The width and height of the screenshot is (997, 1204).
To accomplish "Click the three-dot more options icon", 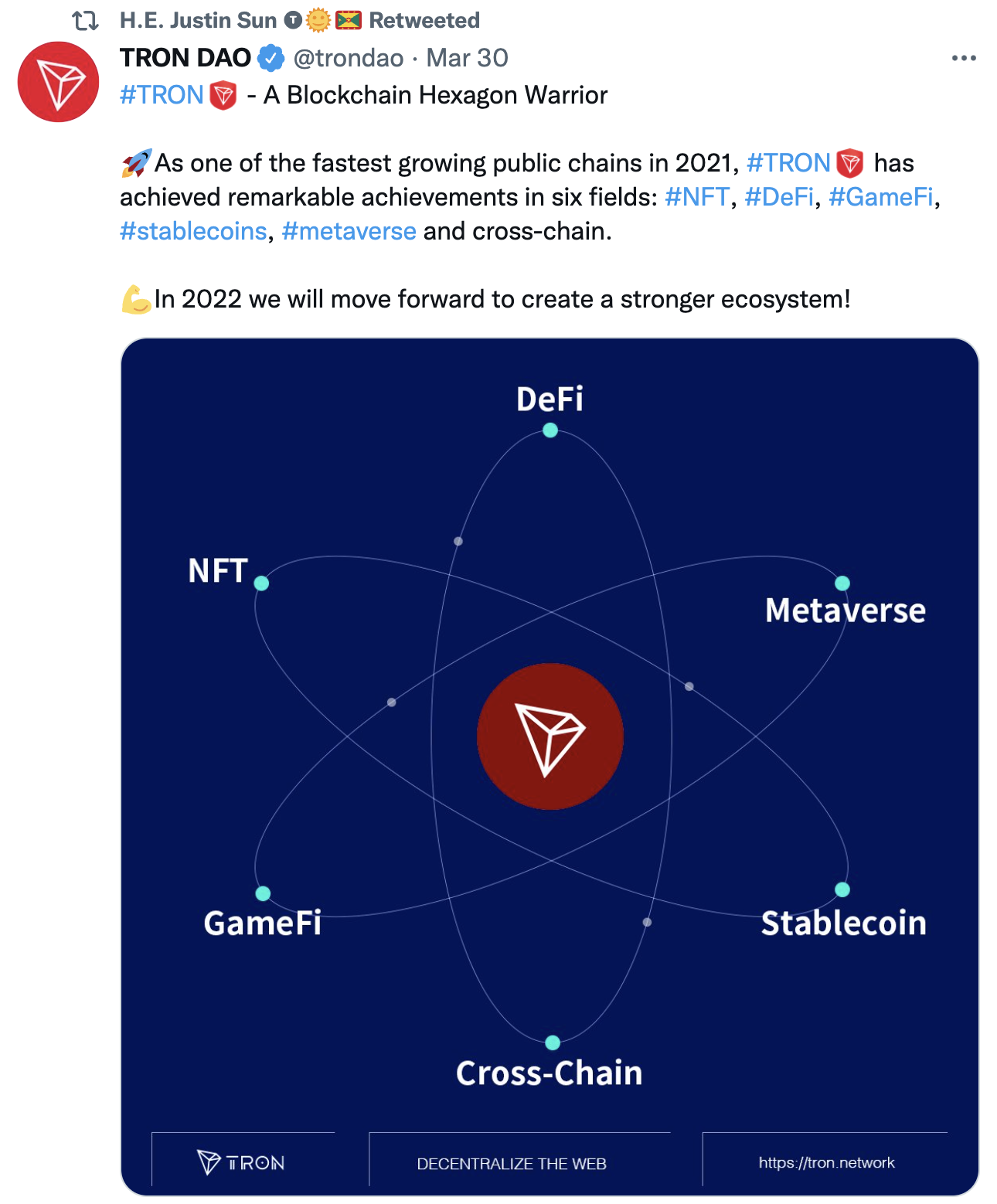I will 964,58.
